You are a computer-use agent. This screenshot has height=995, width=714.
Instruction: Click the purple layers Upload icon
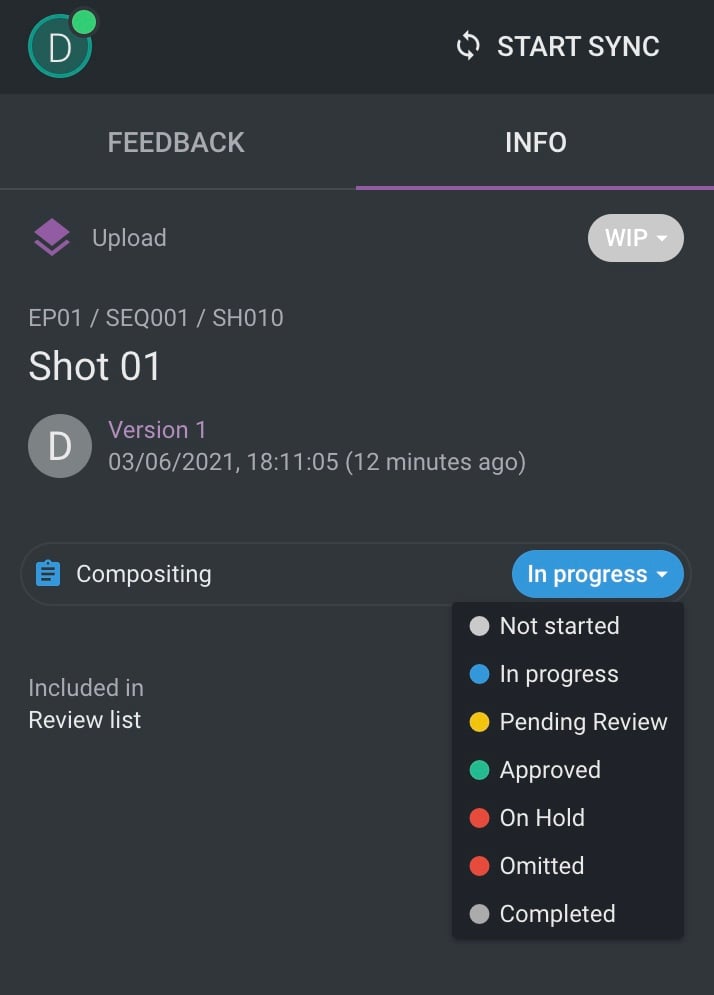tap(51, 237)
